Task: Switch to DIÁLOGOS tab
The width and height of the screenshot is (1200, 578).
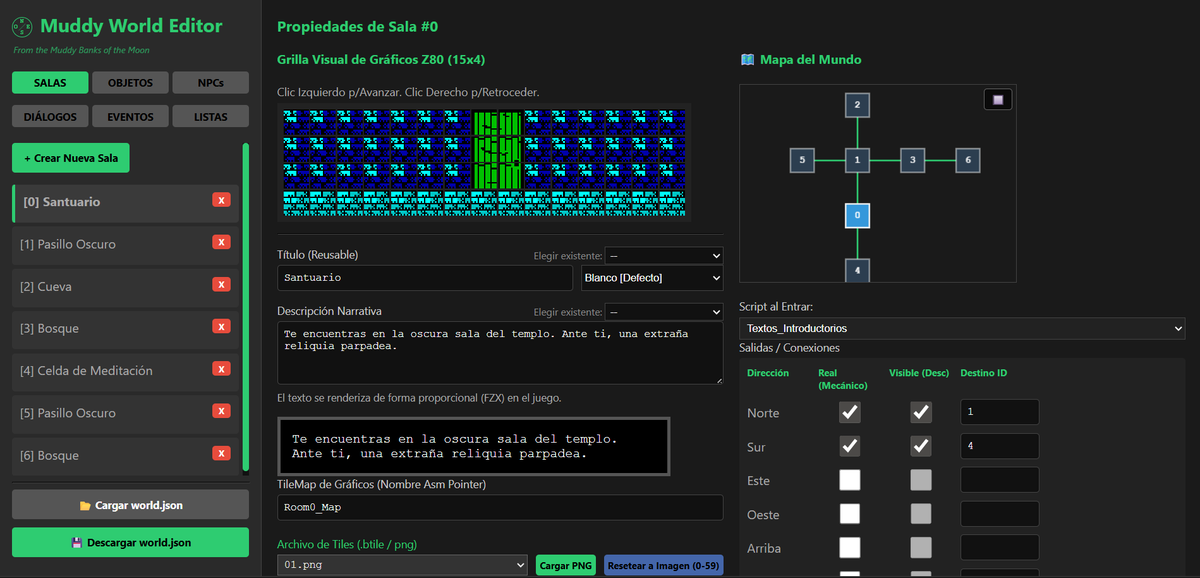Action: click(x=50, y=117)
